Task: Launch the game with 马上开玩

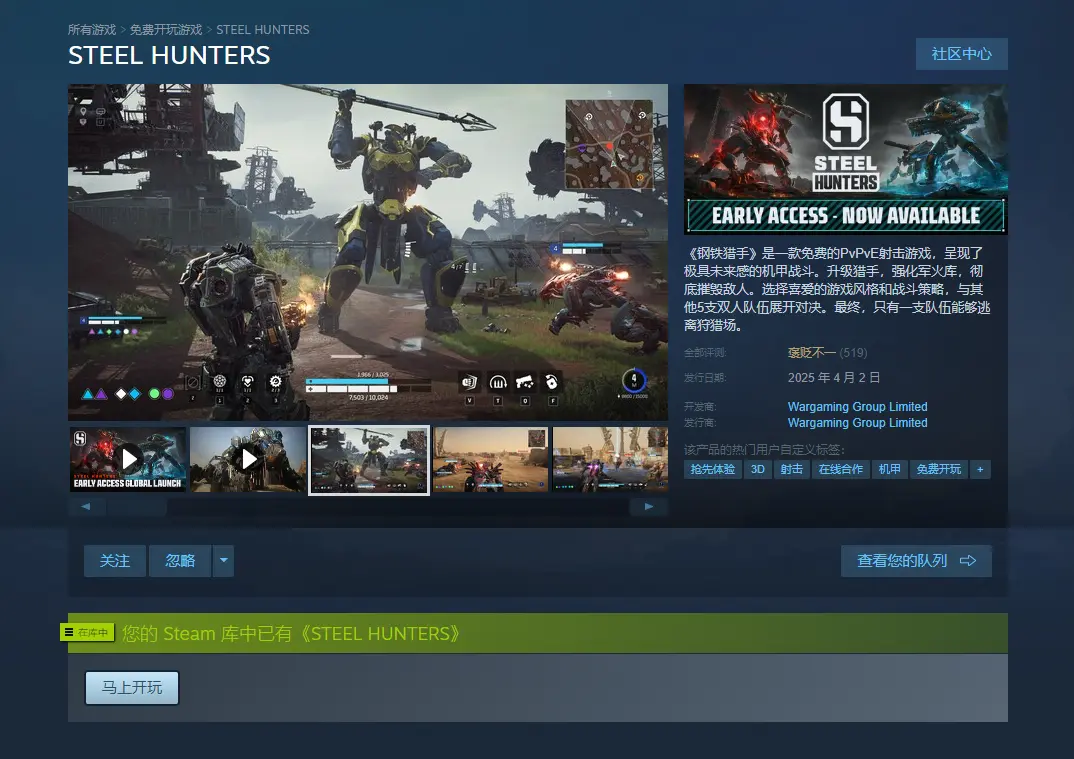Action: (x=132, y=688)
